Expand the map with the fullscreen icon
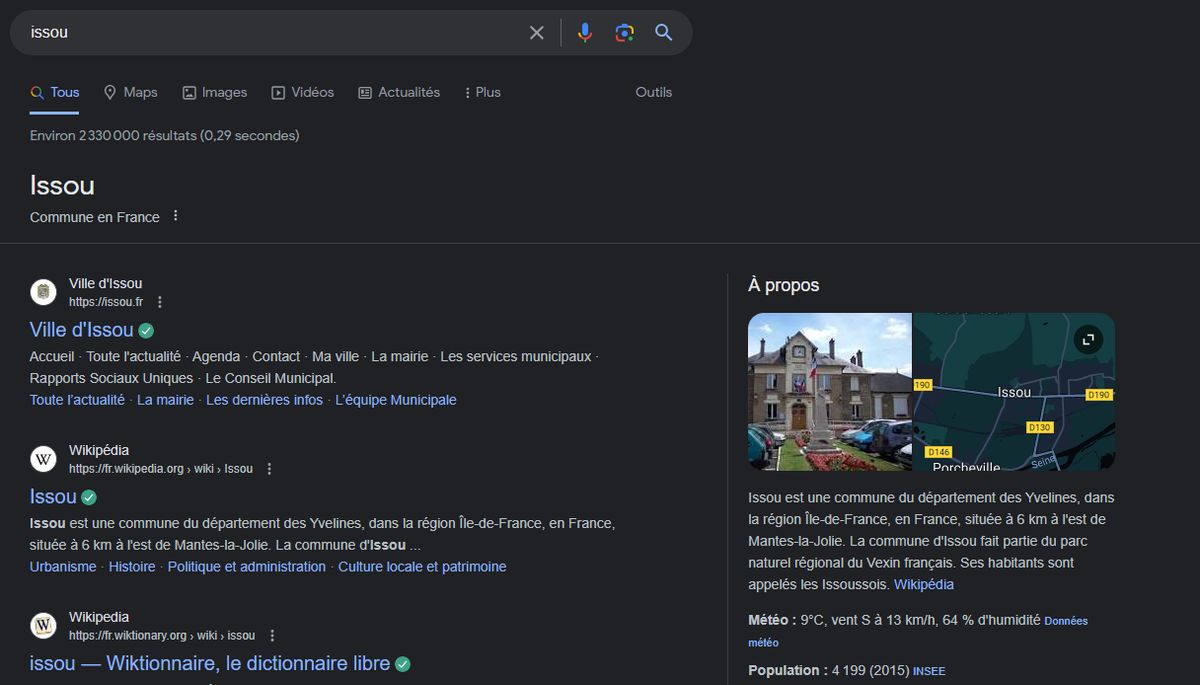Viewport: 1200px width, 685px height. [x=1089, y=340]
